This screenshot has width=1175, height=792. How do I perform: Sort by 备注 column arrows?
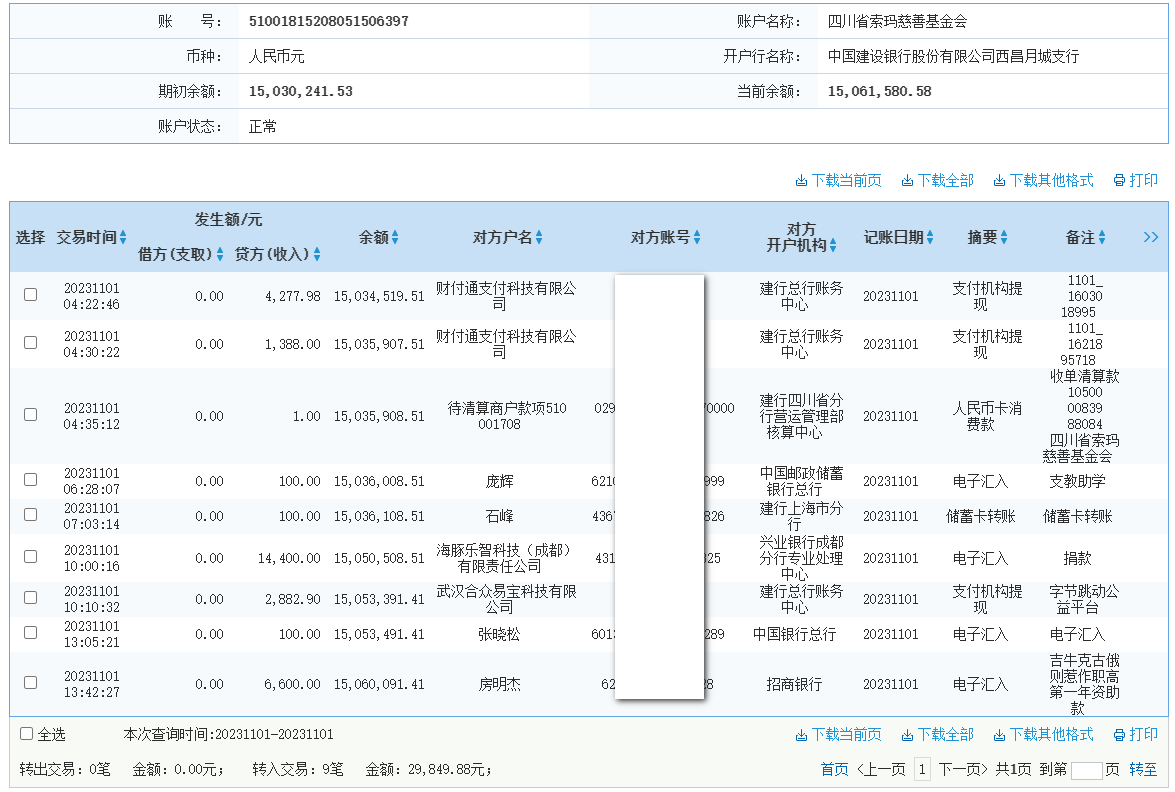coord(1102,238)
